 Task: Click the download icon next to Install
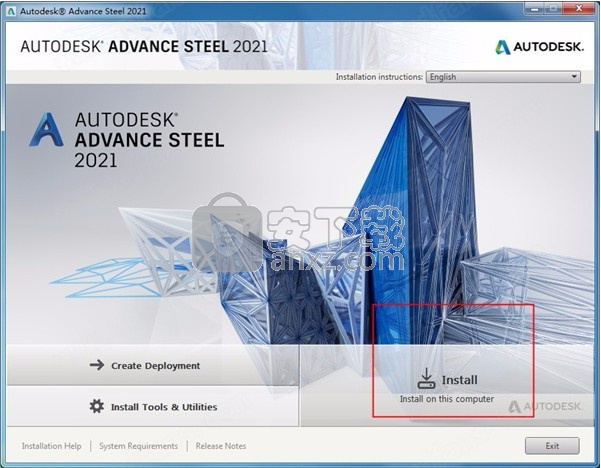[x=426, y=378]
